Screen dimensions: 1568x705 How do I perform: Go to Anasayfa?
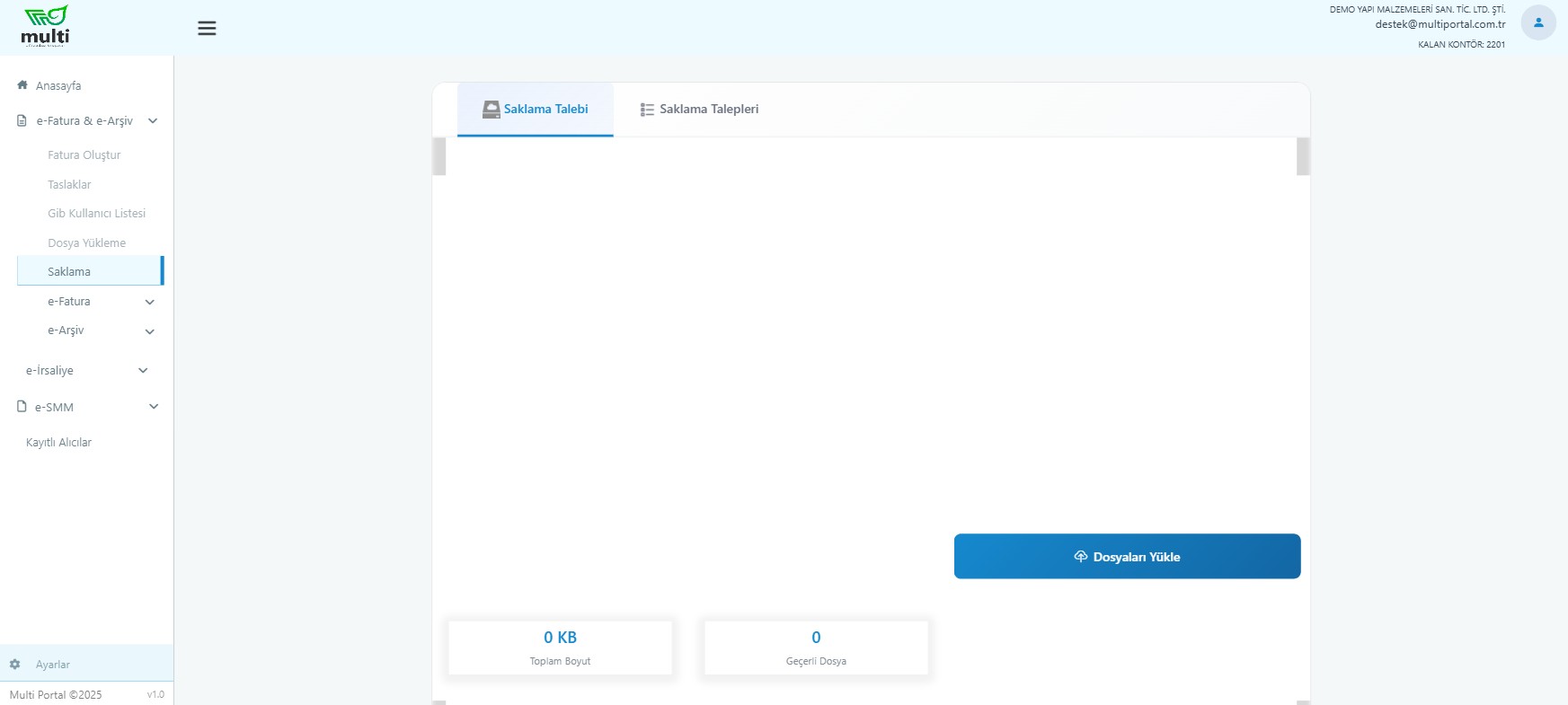58,86
